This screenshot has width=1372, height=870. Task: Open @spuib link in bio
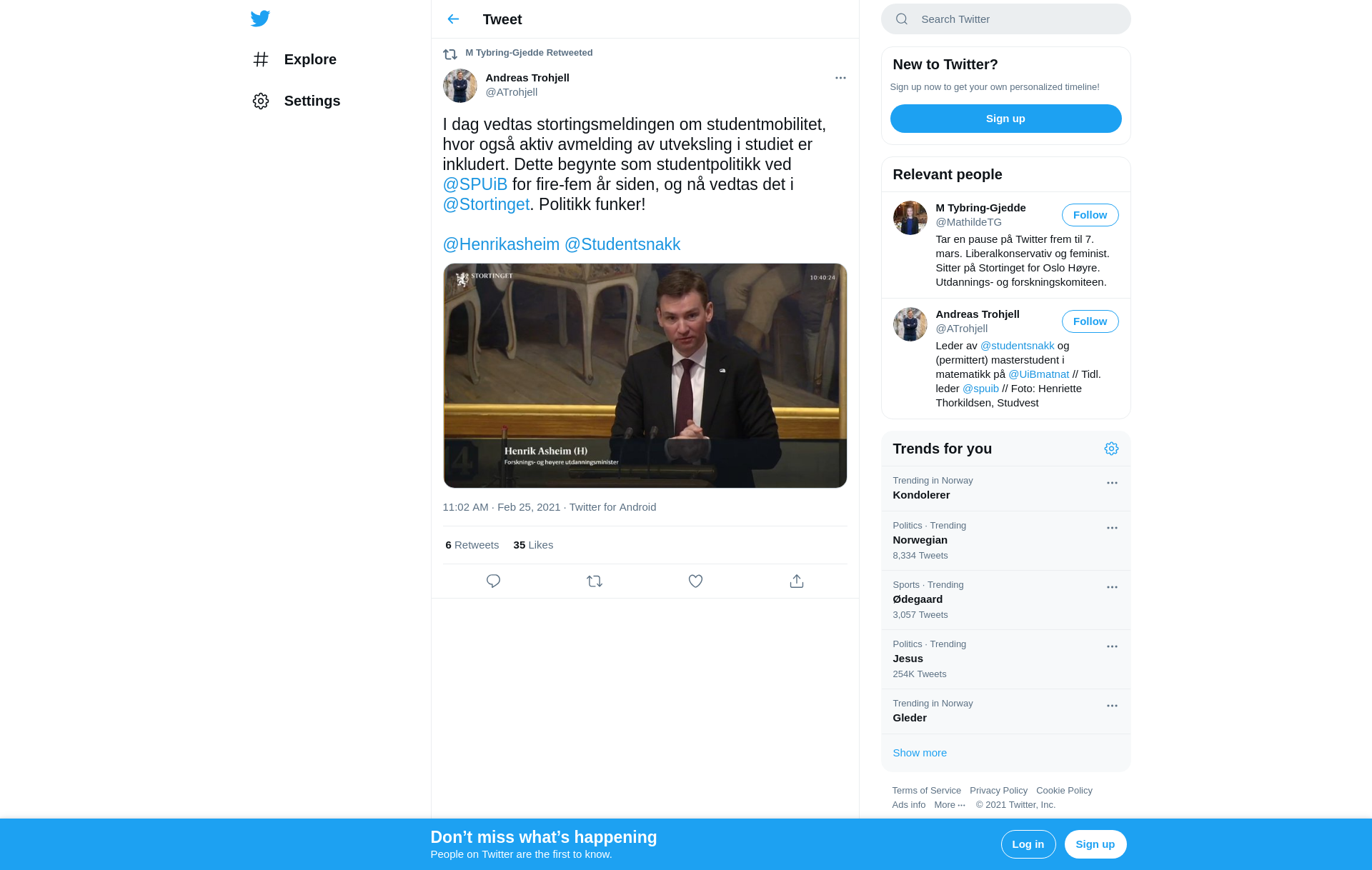pyautogui.click(x=980, y=389)
